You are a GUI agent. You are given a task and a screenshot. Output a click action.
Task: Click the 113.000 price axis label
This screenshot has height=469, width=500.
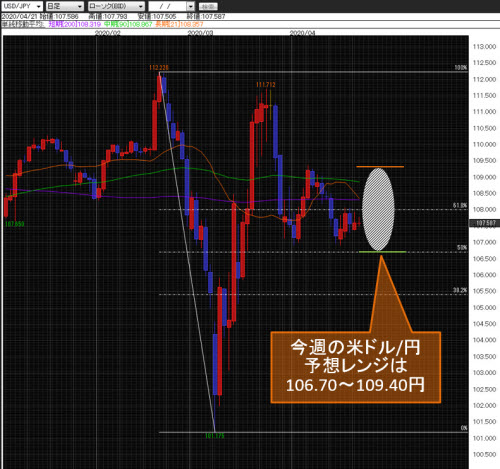tap(484, 47)
